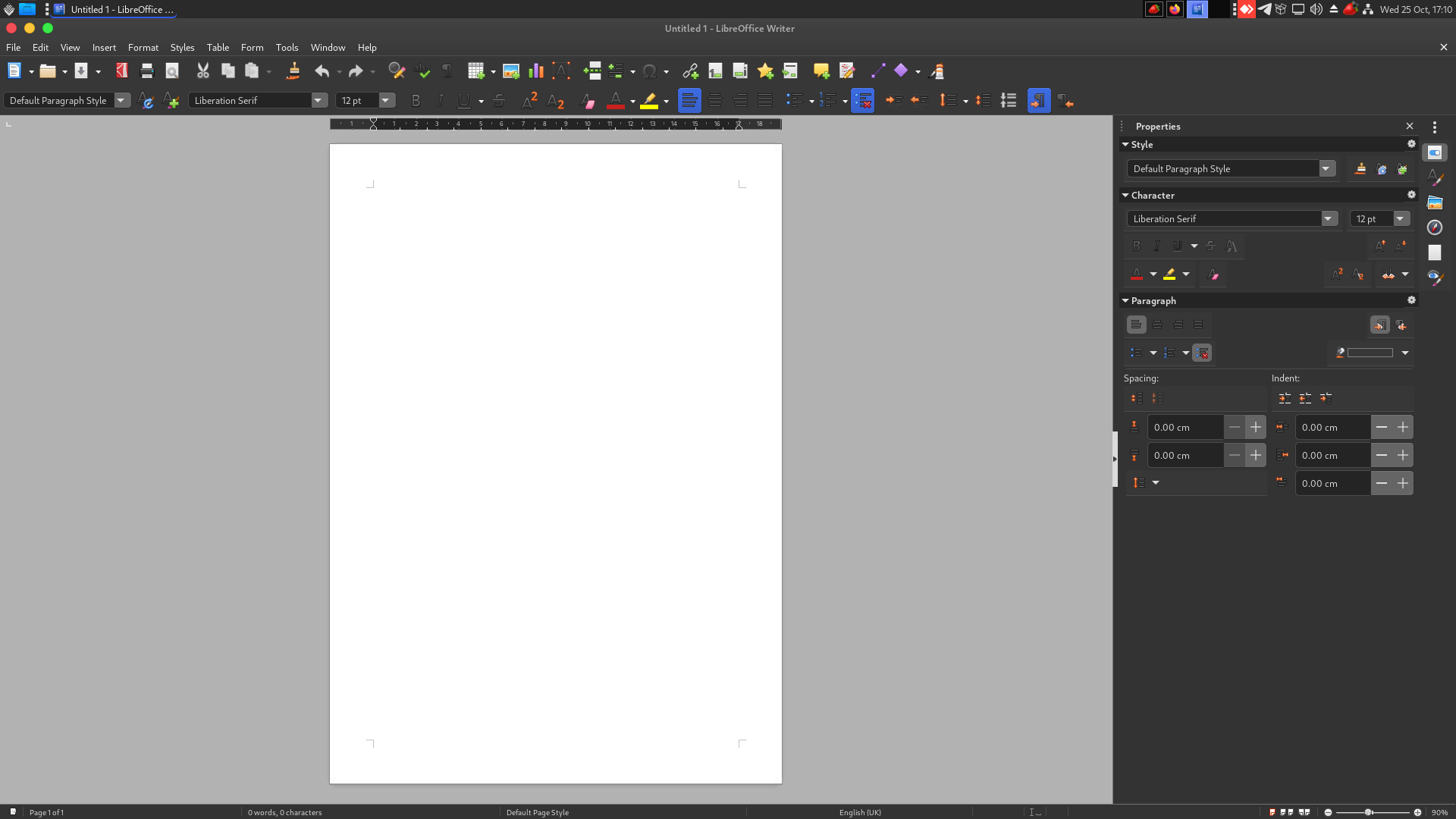Click Default Page Style in status bar
The height and width of the screenshot is (819, 1456).
[x=537, y=812]
